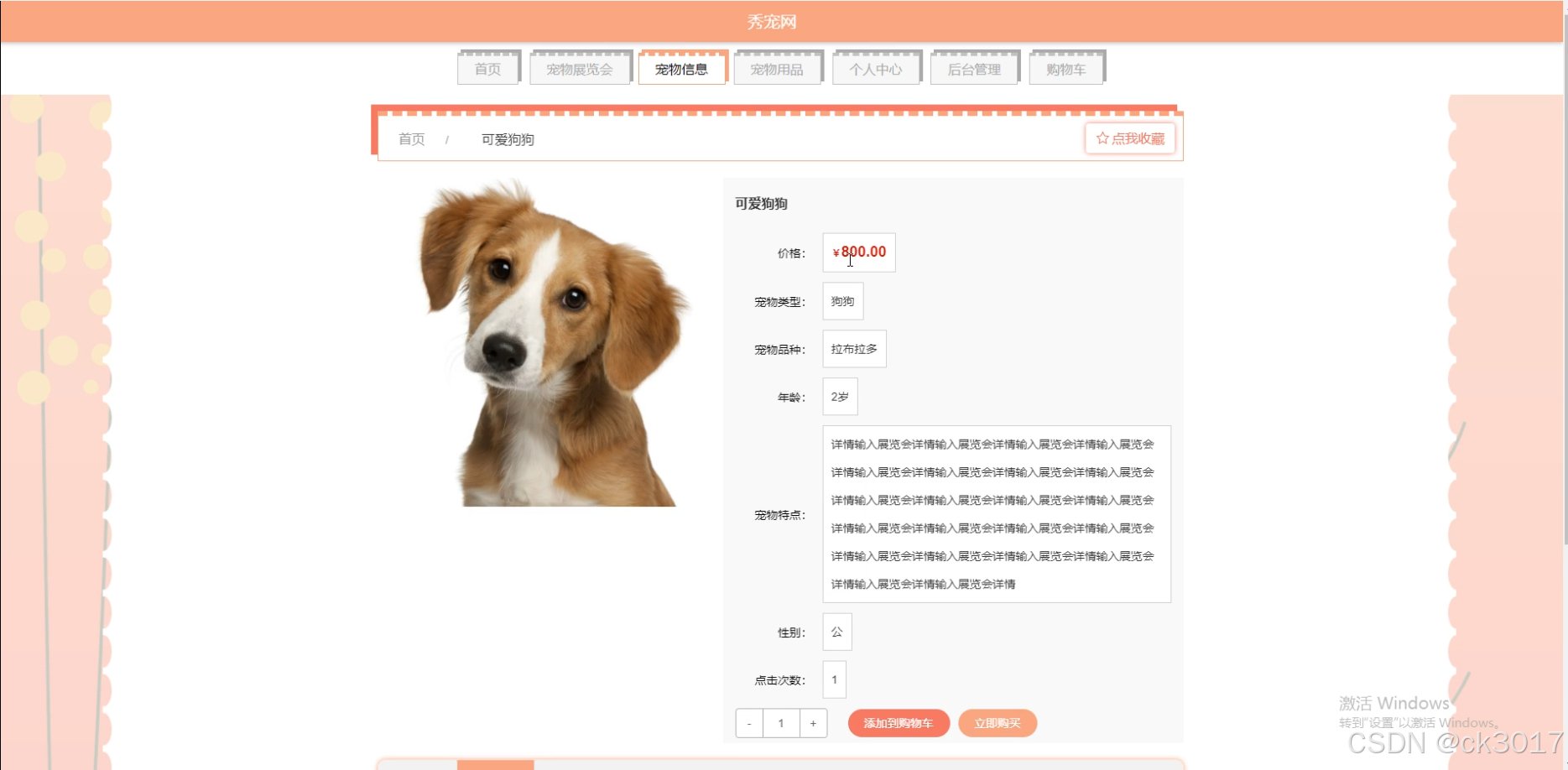Click the puppy product image

(x=554, y=342)
